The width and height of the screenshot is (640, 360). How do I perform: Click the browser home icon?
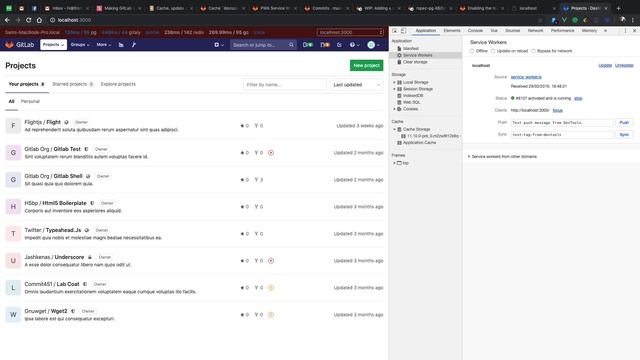[x=39, y=20]
